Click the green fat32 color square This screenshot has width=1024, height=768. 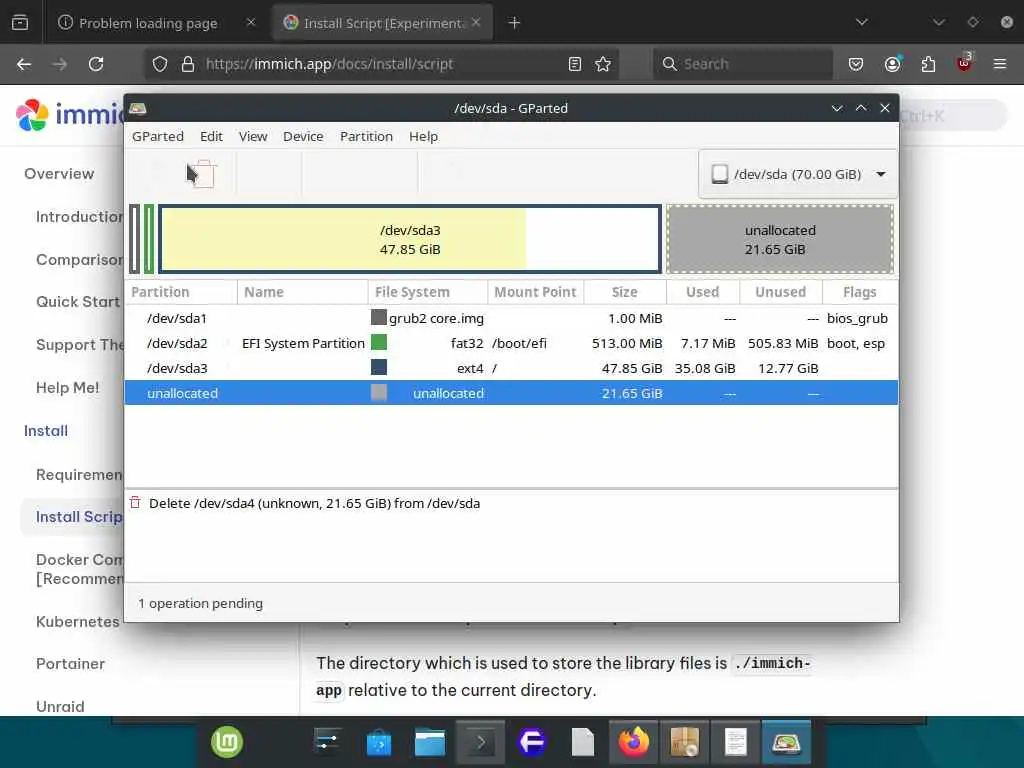(379, 342)
